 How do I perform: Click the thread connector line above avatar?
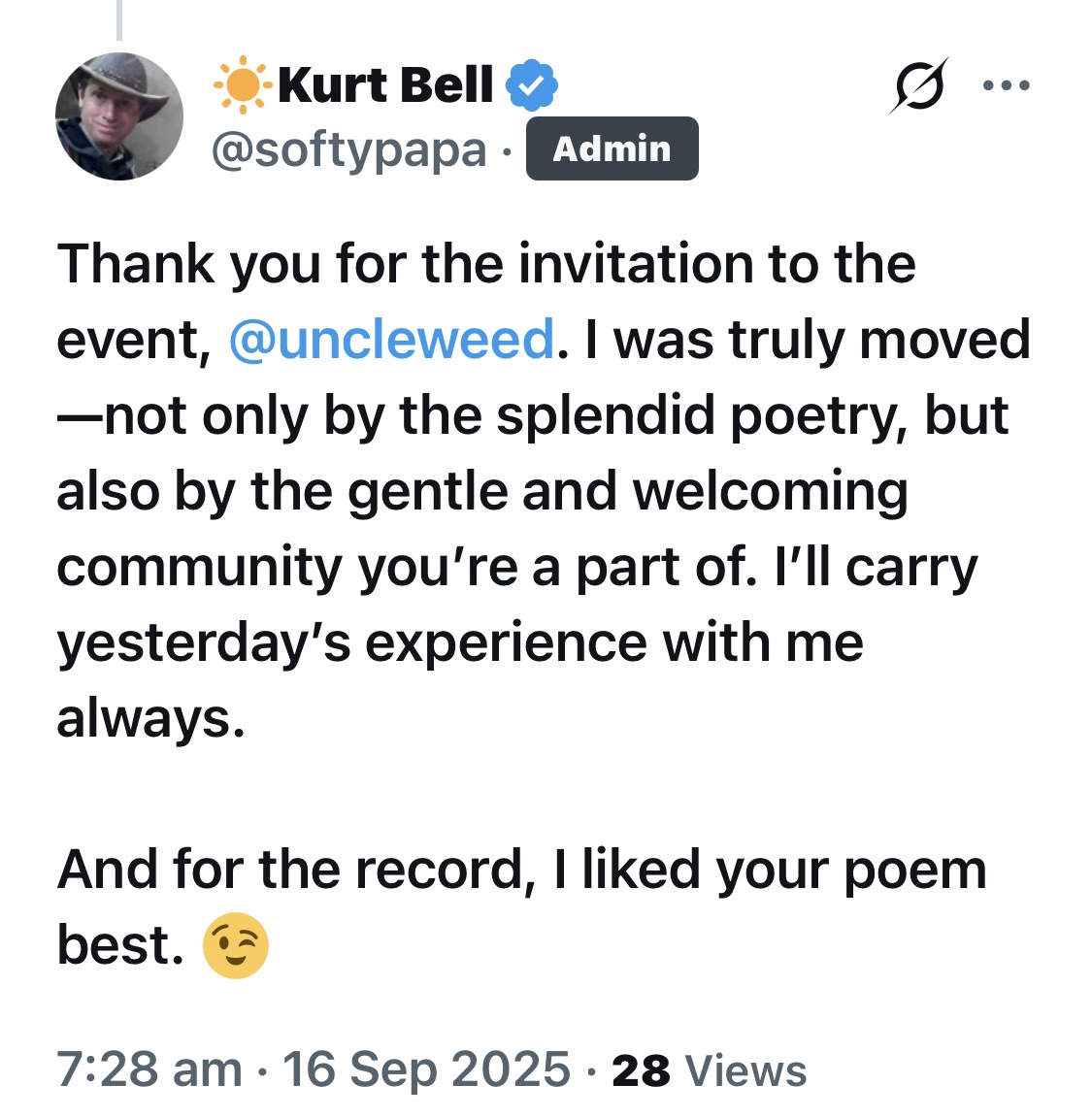(119, 19)
